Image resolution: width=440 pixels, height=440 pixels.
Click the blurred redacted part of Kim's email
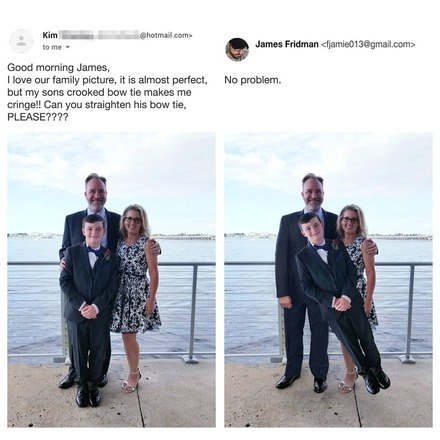click(x=99, y=35)
